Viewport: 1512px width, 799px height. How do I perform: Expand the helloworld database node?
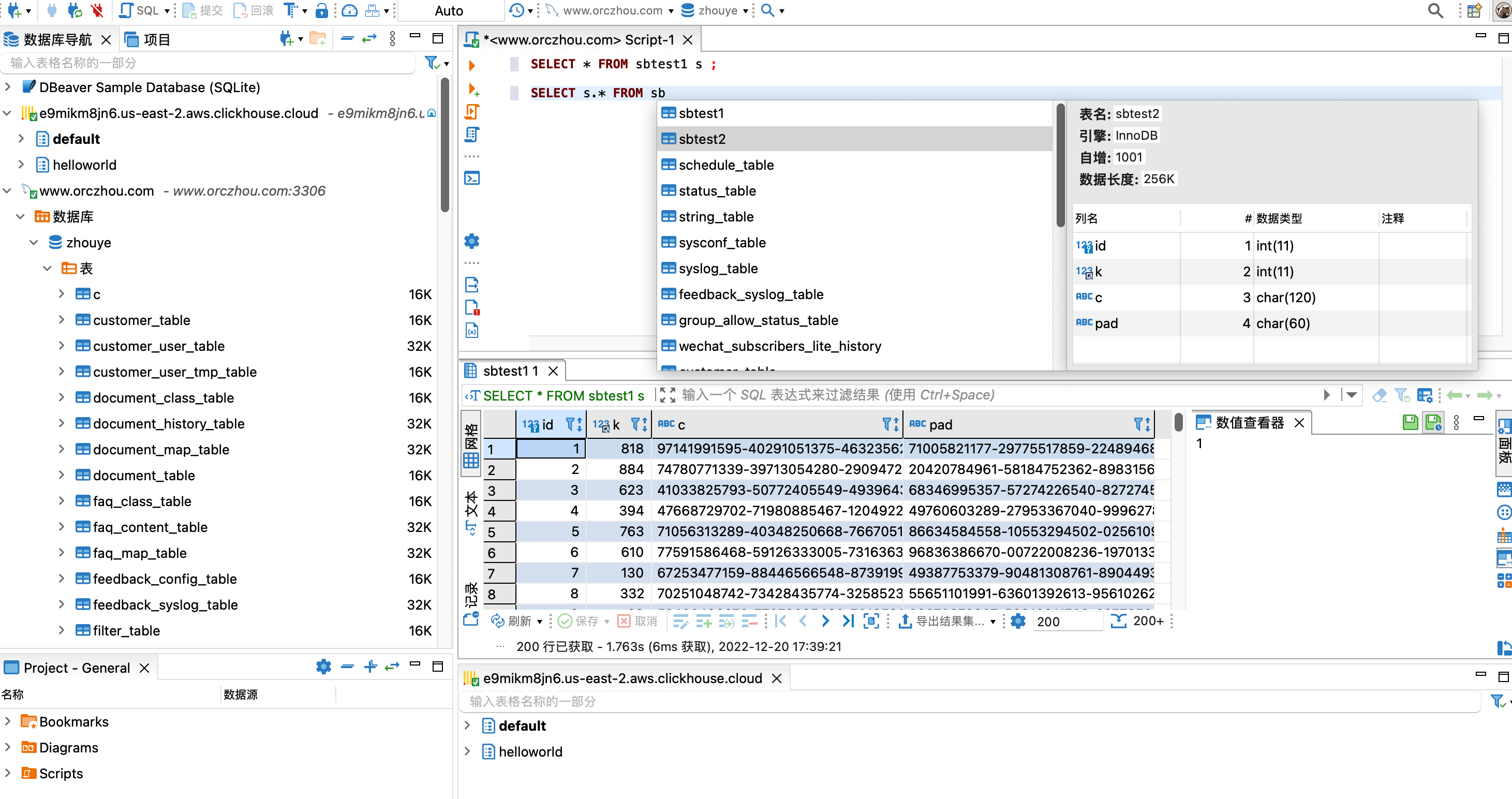pyautogui.click(x=22, y=165)
